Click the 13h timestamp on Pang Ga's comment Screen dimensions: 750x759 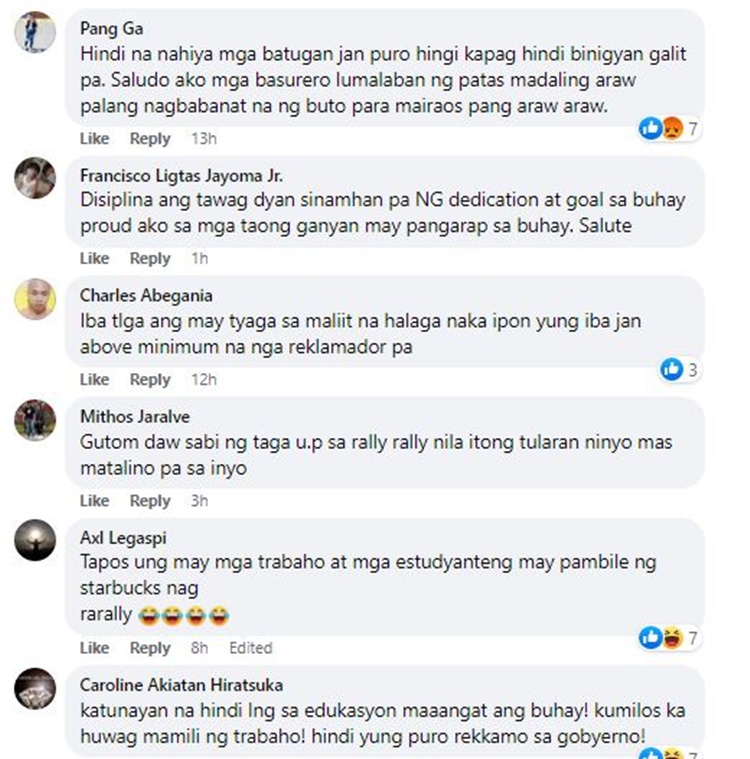point(204,138)
